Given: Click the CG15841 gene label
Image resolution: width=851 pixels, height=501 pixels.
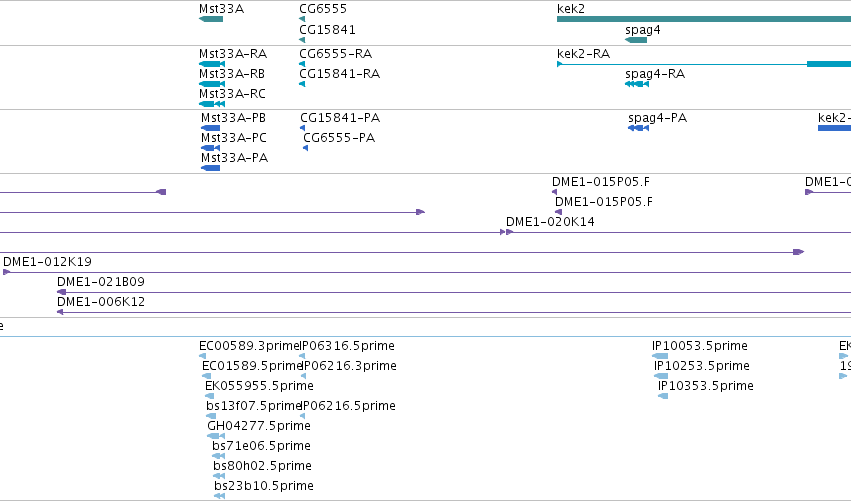Looking at the screenshot, I should click(327, 30).
